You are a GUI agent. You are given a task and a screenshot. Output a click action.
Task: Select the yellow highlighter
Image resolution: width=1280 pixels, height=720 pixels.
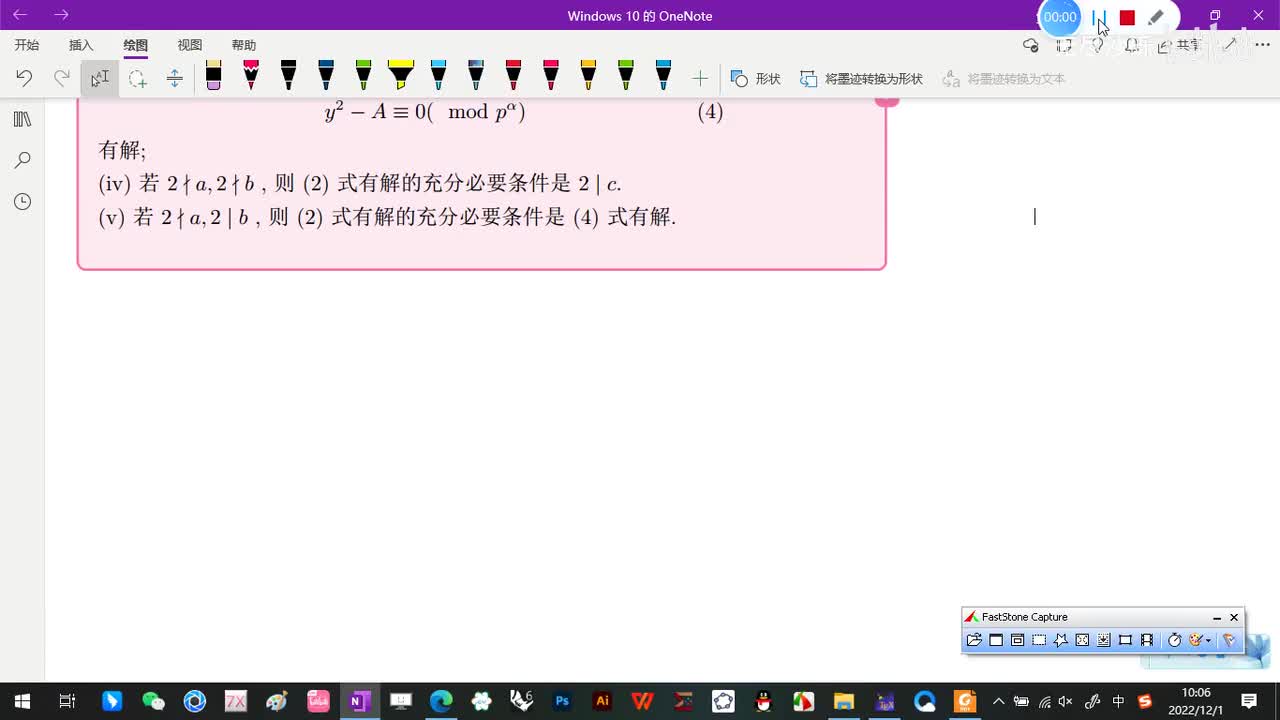(x=401, y=75)
